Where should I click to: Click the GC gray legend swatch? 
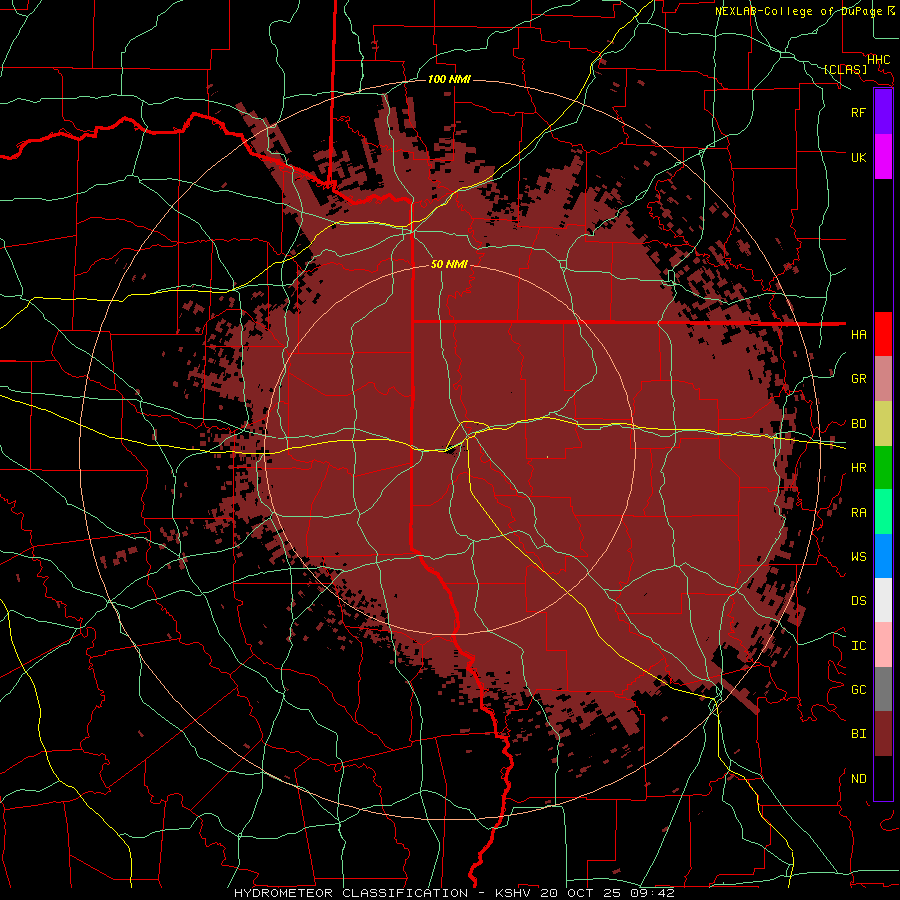coord(883,689)
